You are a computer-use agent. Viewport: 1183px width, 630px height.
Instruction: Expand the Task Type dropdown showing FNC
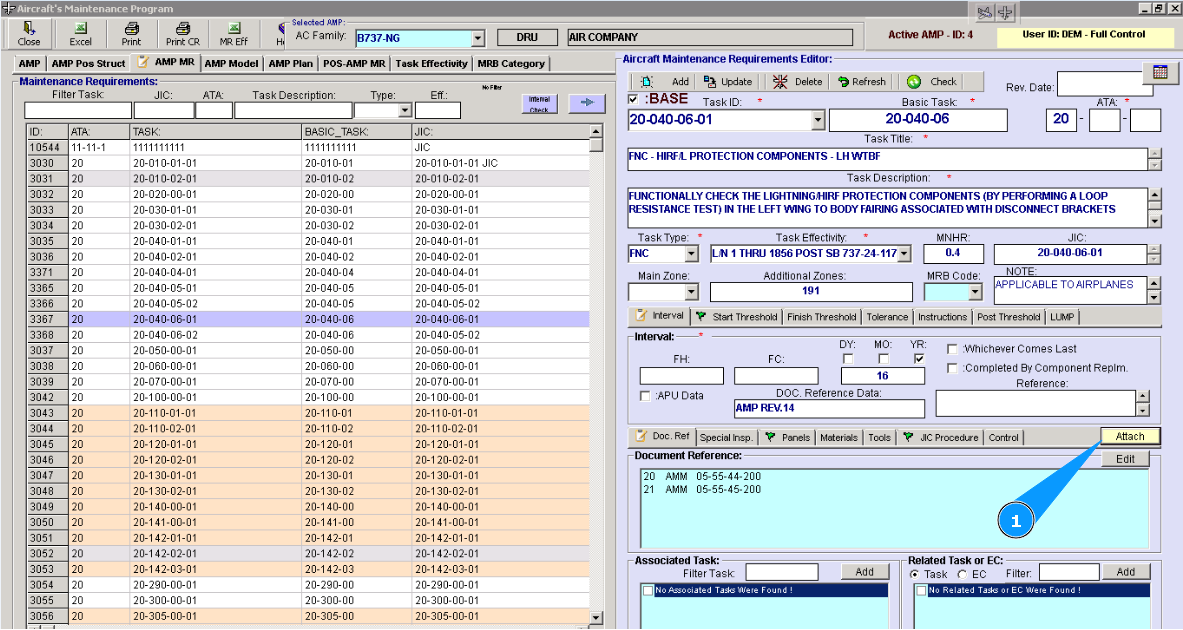pyautogui.click(x=691, y=254)
